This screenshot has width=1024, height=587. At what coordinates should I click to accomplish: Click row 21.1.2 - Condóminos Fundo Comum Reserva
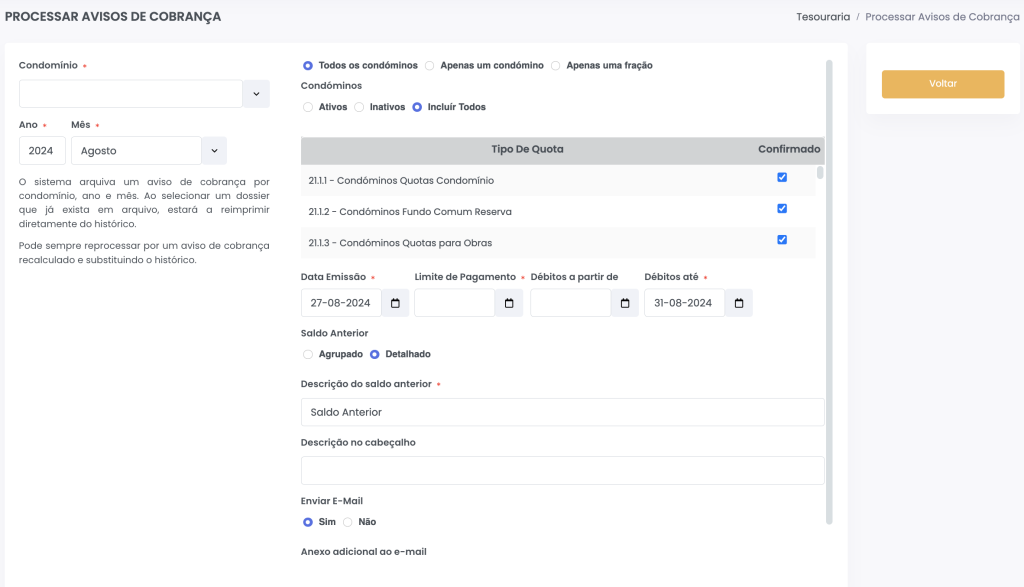coord(558,212)
